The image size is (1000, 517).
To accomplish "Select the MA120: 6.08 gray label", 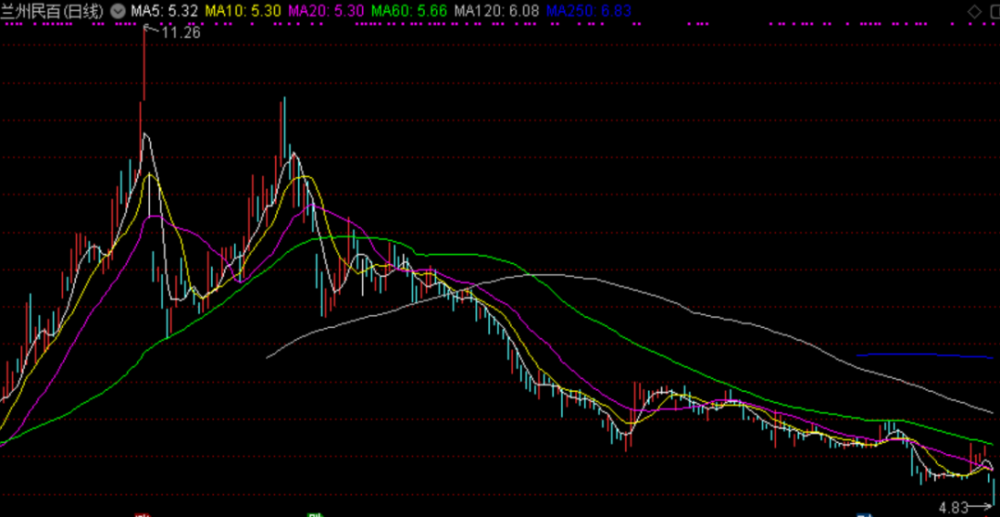I will pyautogui.click(x=496, y=11).
